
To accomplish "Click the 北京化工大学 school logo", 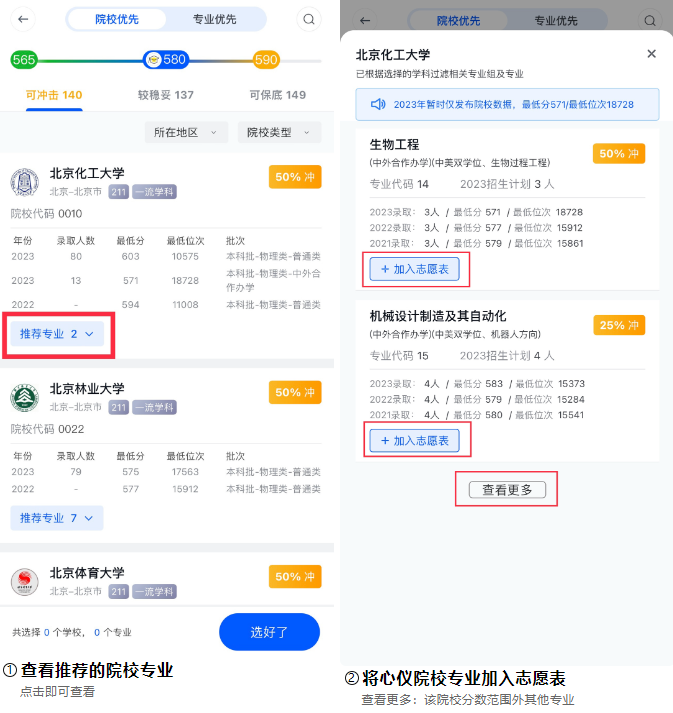I will click(x=25, y=182).
